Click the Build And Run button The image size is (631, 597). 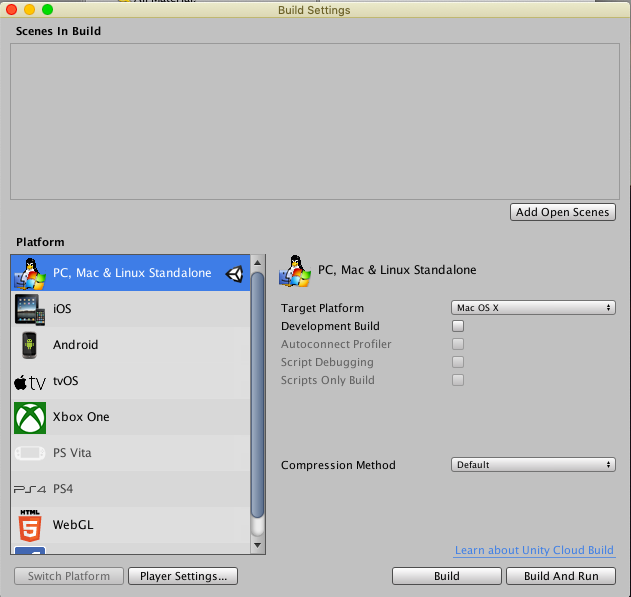pos(561,576)
